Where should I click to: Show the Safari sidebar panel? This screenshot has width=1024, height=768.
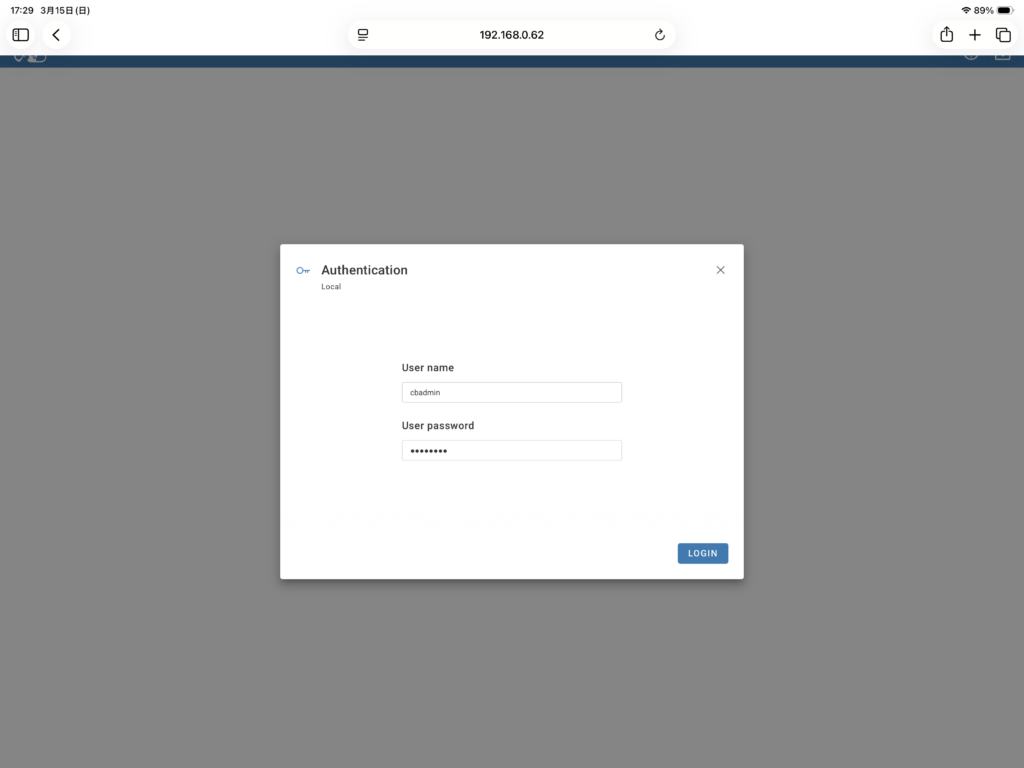point(21,35)
